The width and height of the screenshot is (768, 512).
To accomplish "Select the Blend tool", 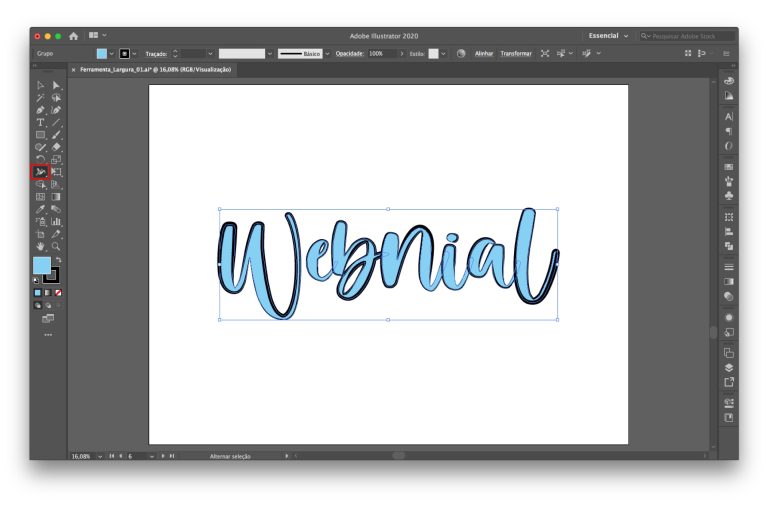I will [x=56, y=209].
